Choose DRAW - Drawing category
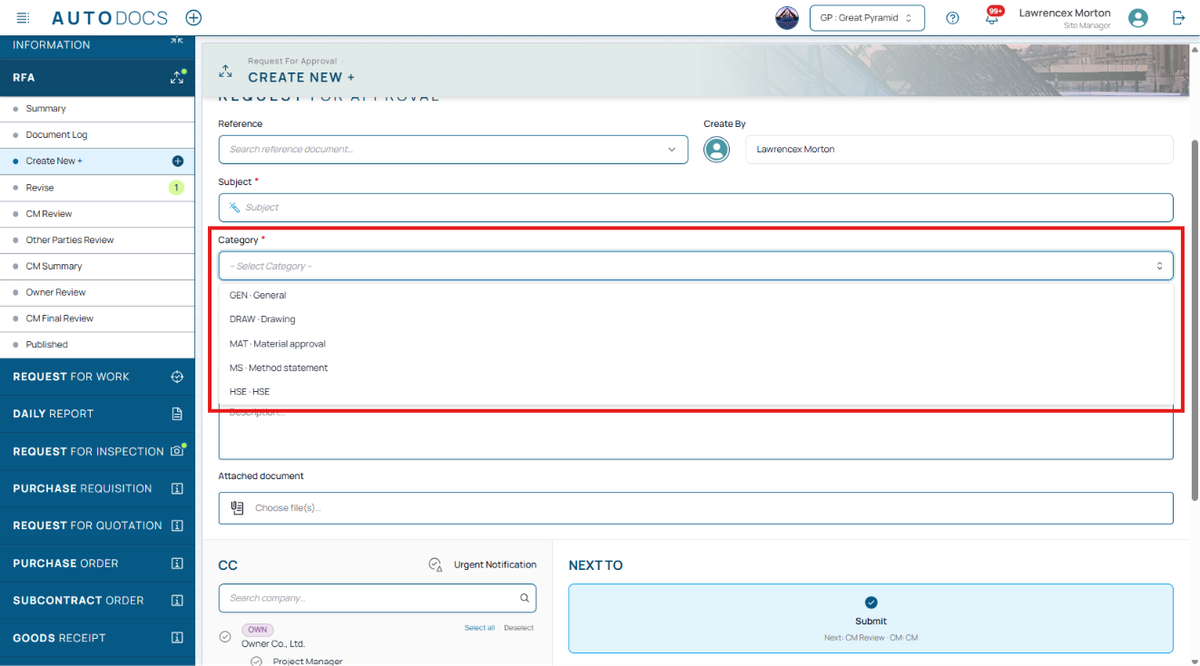 [x=695, y=319]
